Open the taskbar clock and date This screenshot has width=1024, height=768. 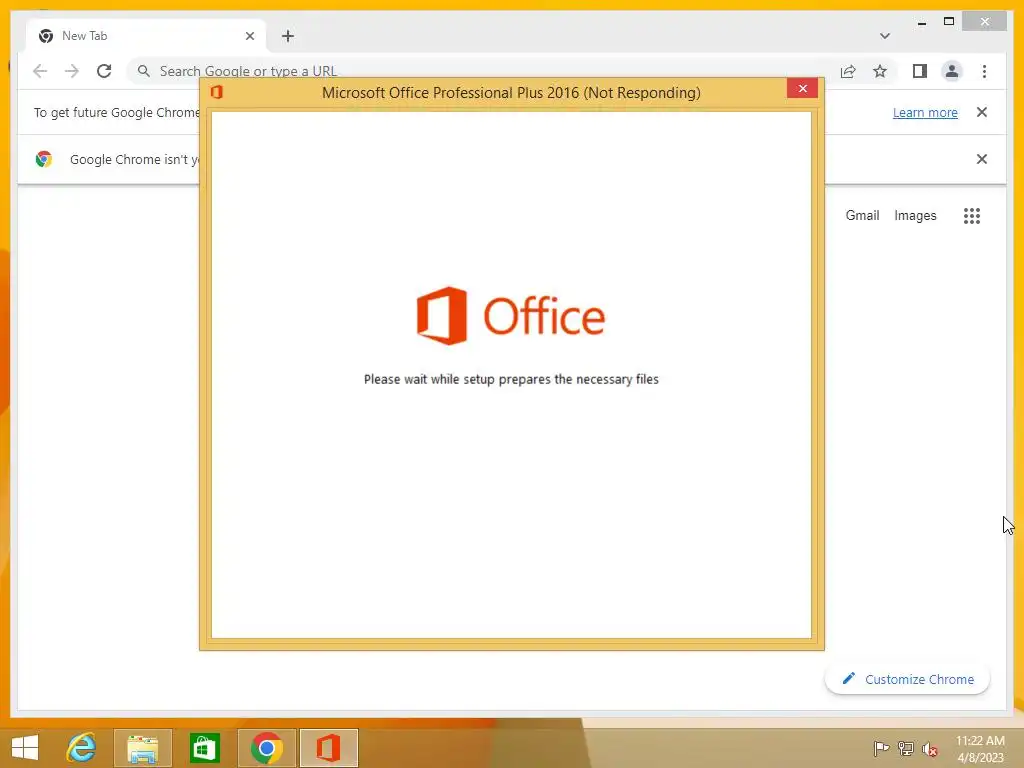[x=980, y=749]
